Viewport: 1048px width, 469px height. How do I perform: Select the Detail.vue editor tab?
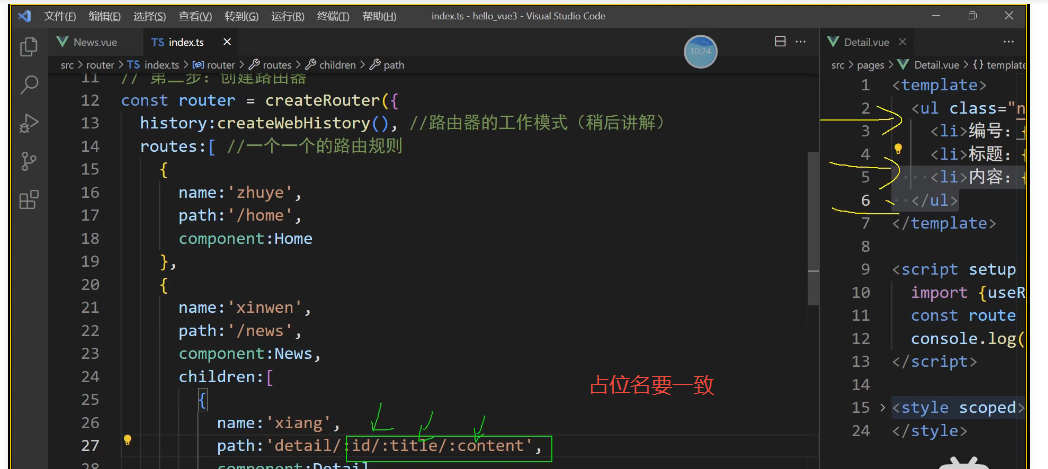[866, 42]
